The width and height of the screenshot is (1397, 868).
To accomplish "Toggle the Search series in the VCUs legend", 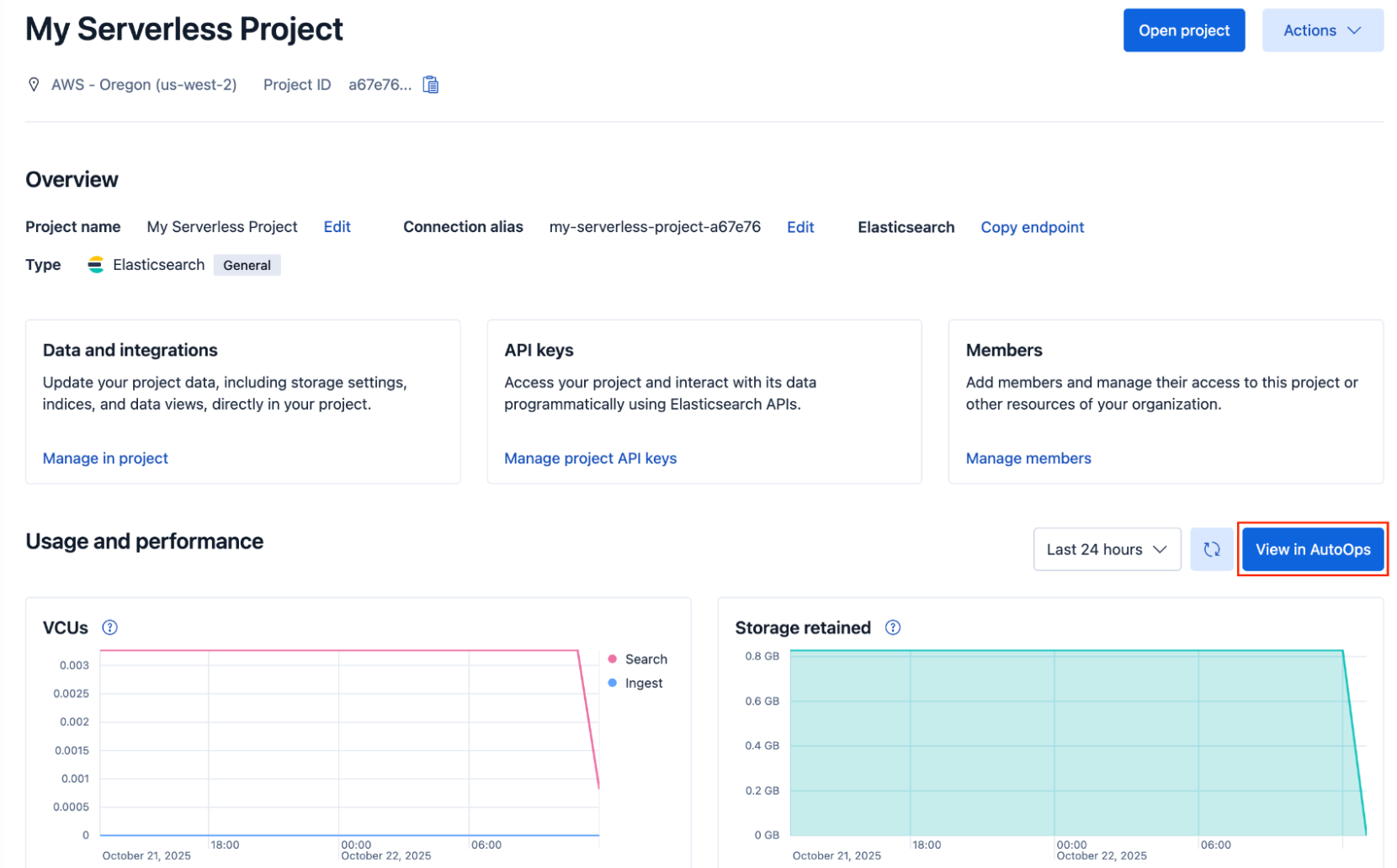I will (x=637, y=659).
